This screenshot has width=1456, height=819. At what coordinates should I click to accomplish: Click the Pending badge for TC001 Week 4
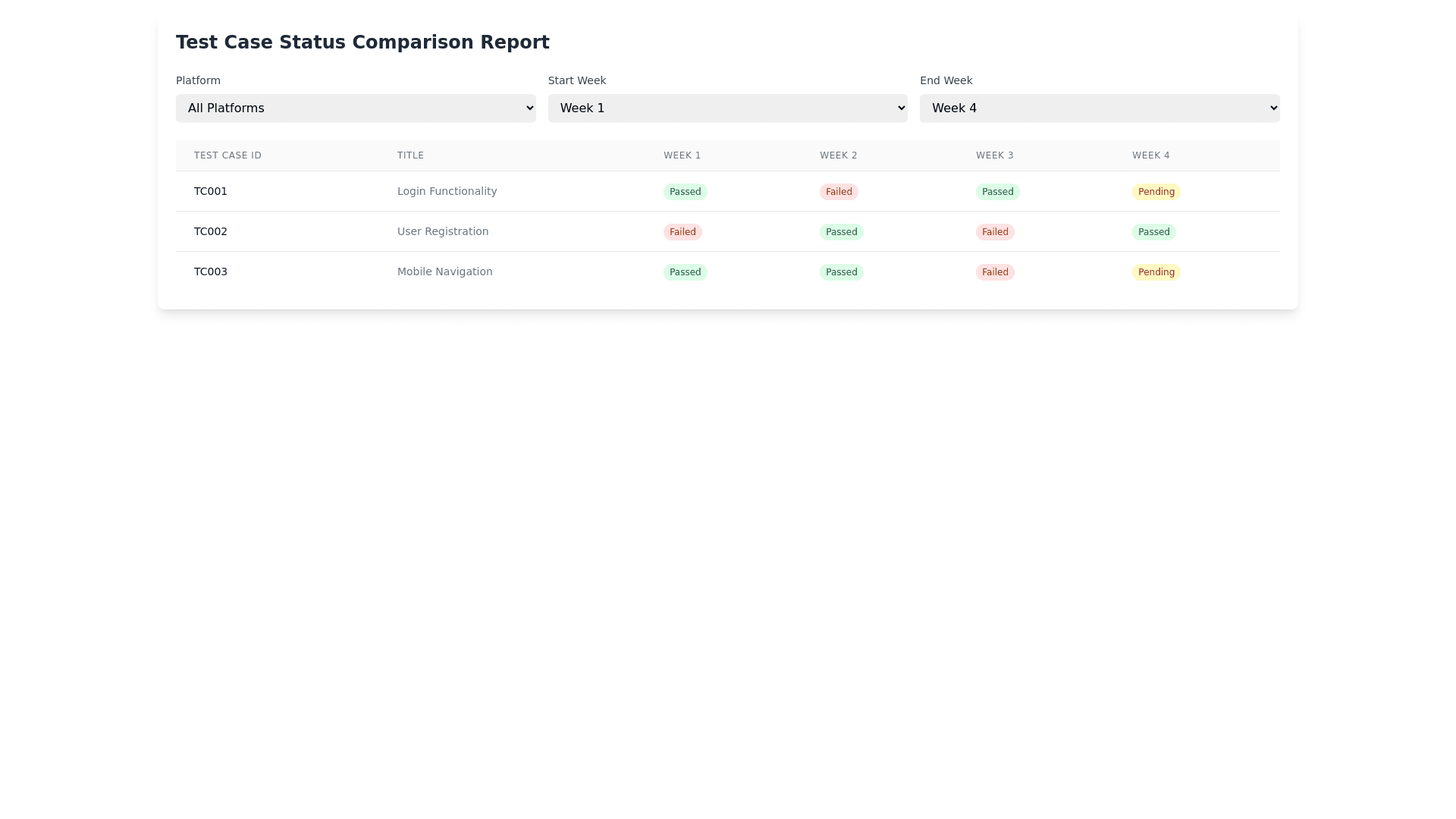(x=1156, y=191)
